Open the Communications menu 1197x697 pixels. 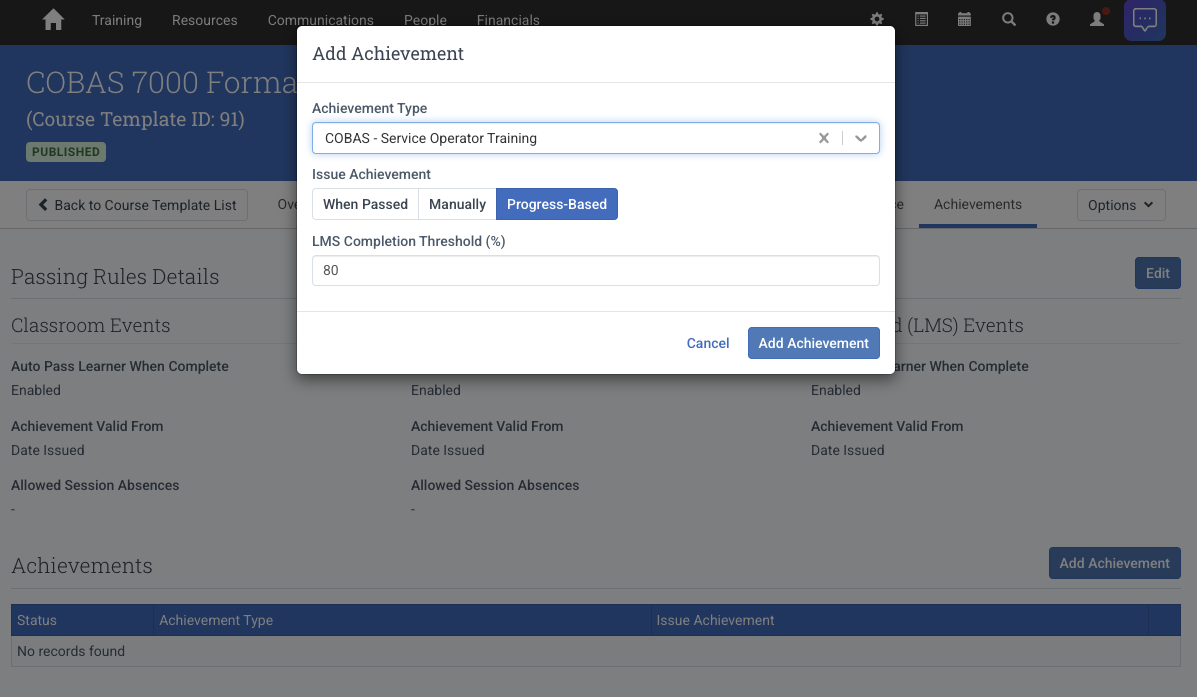tap(321, 20)
